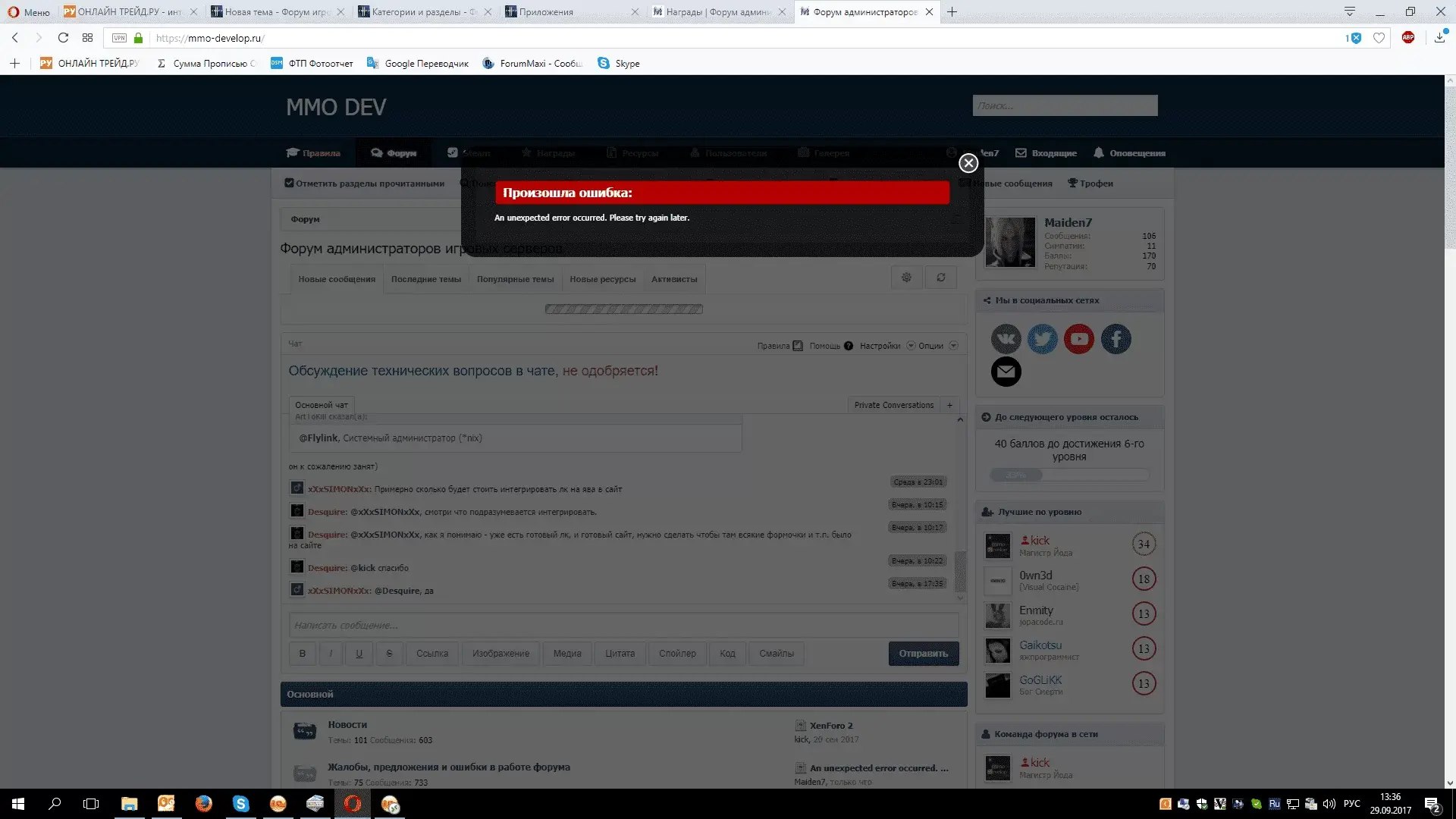Image resolution: width=1456 pixels, height=819 pixels.
Task: Open the gear settings icon beside tabs
Action: (906, 278)
